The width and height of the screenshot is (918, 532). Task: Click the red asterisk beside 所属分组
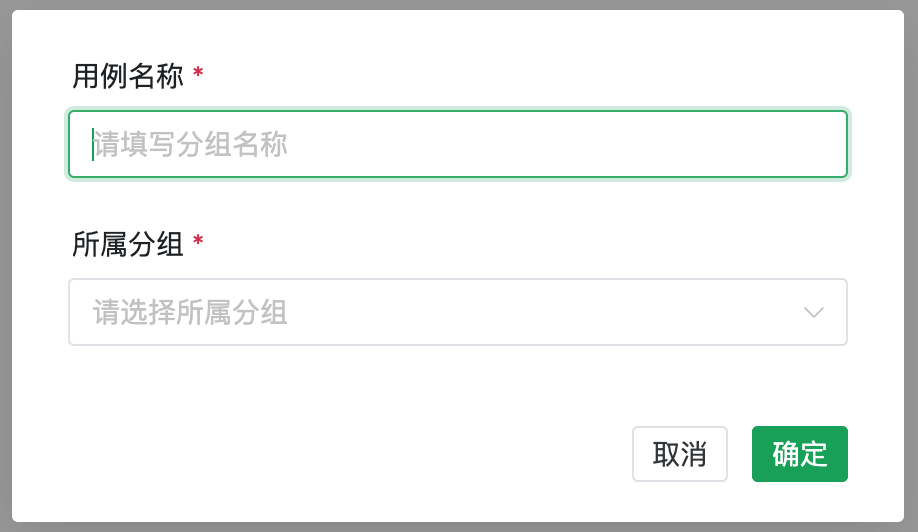pyautogui.click(x=198, y=242)
